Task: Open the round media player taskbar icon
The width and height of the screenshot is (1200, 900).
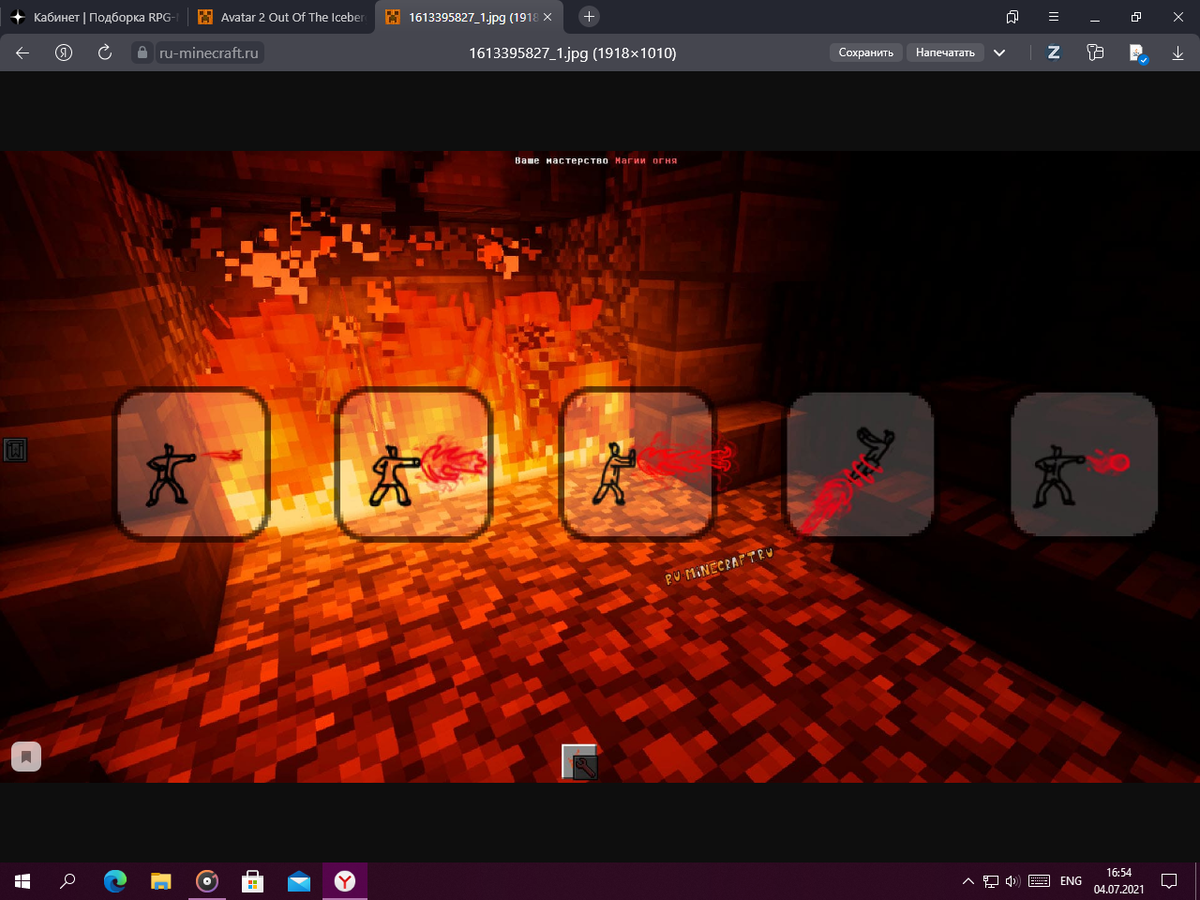Action: pyautogui.click(x=207, y=881)
